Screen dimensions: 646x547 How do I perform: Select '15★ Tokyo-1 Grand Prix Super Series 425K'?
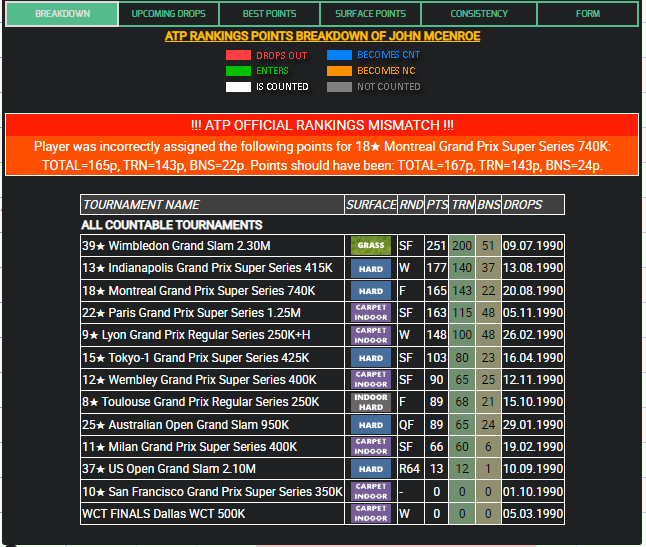322,358
